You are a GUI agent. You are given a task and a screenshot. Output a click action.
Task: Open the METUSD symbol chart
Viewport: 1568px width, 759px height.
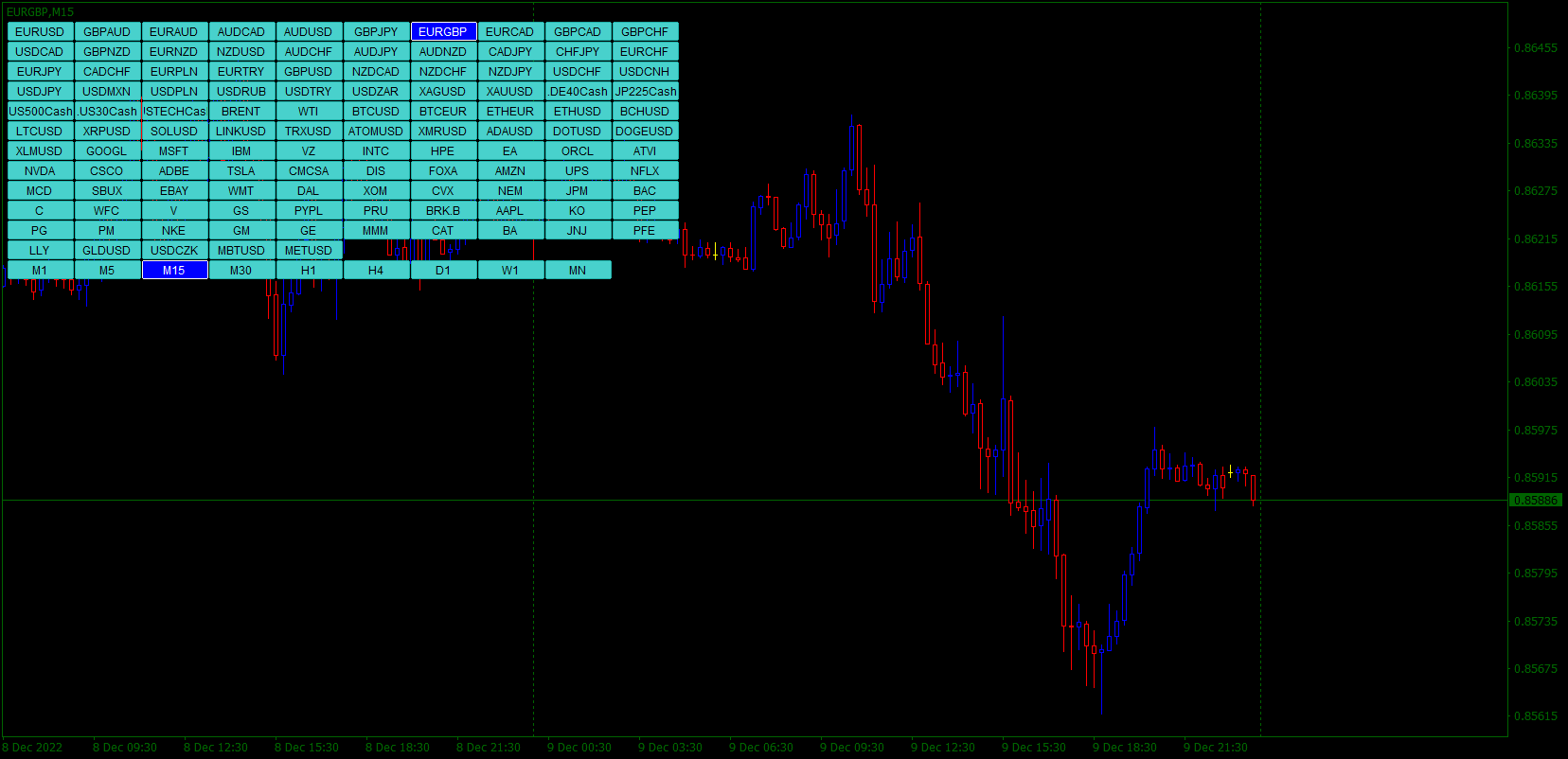309,251
